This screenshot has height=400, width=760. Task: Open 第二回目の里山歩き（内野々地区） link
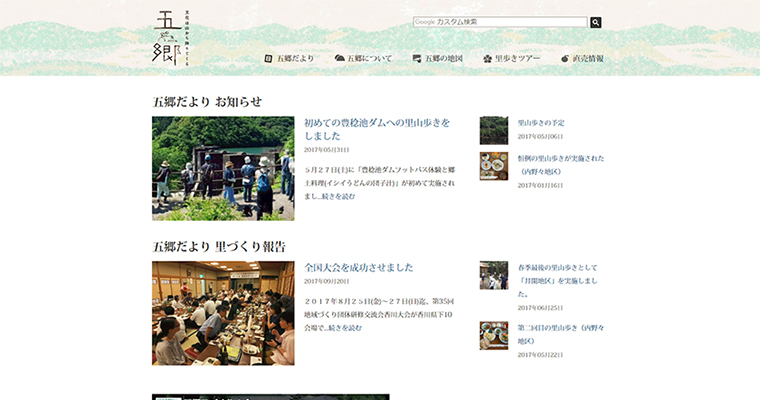(x=561, y=334)
